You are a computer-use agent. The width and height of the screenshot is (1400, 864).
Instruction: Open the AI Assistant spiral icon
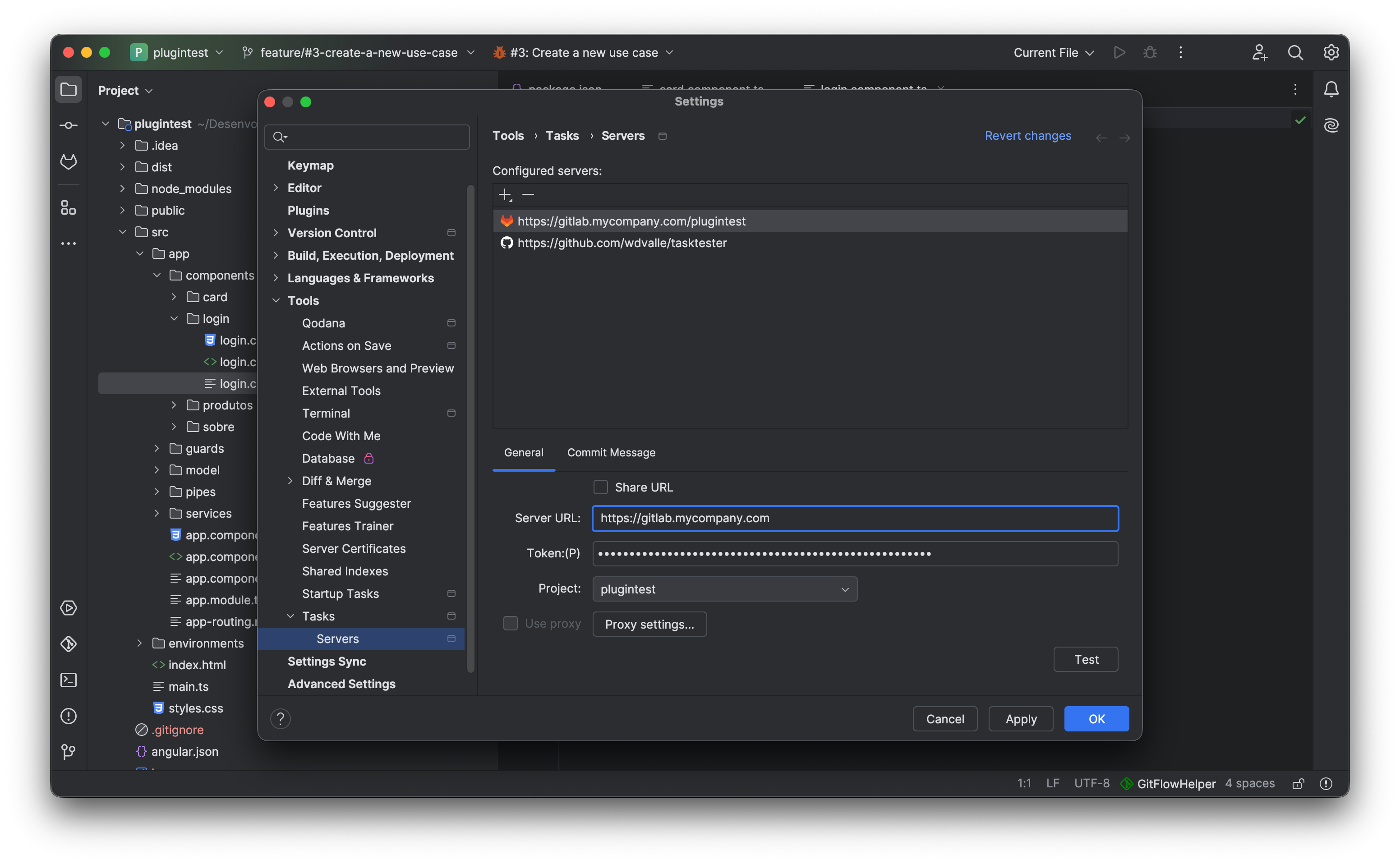point(1331,125)
